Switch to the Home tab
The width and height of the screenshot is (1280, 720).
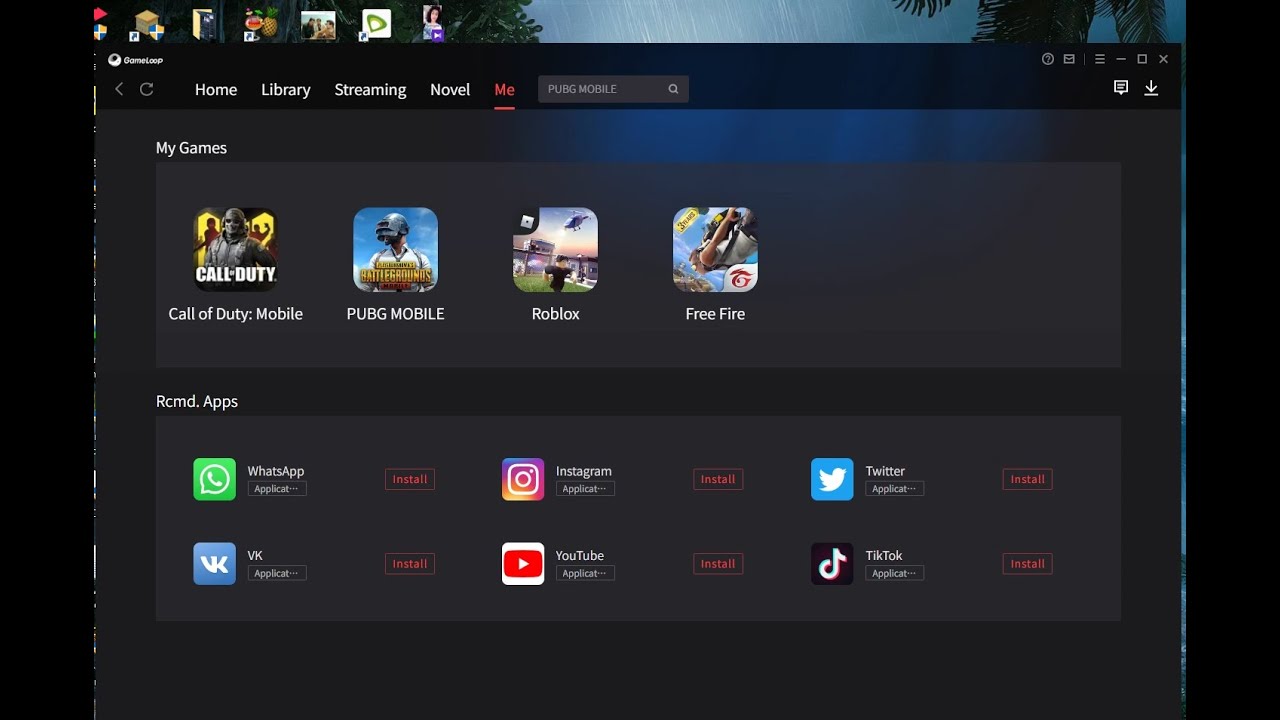(x=216, y=89)
